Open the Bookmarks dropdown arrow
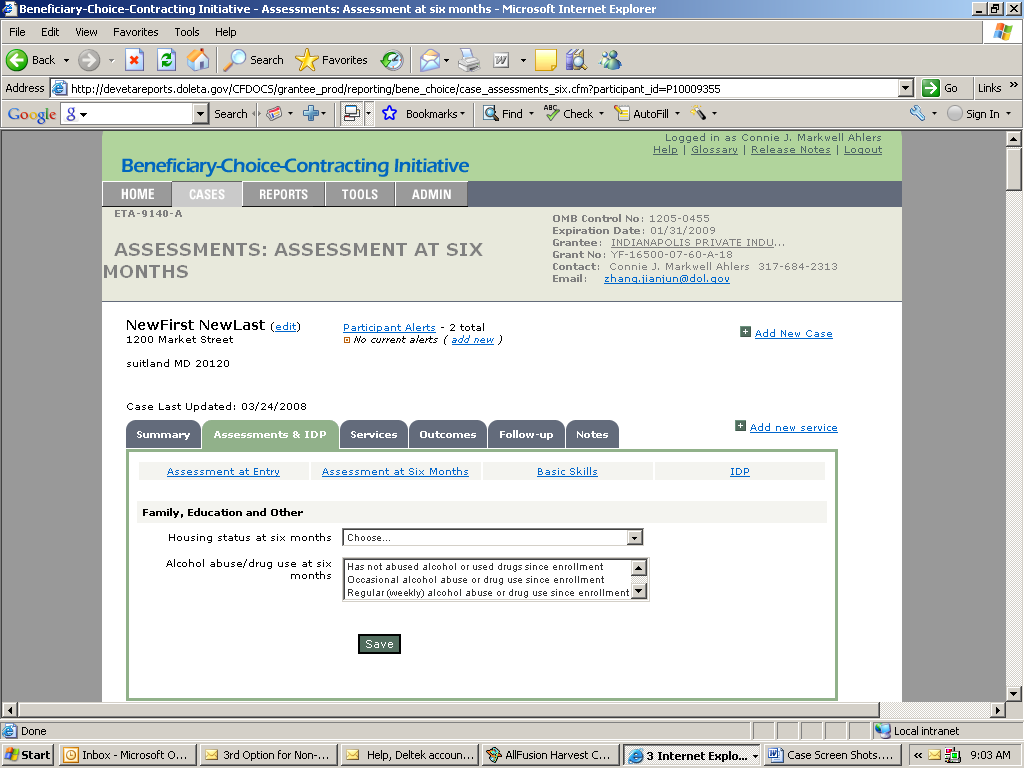Image resolution: width=1024 pixels, height=768 pixels. 462,114
